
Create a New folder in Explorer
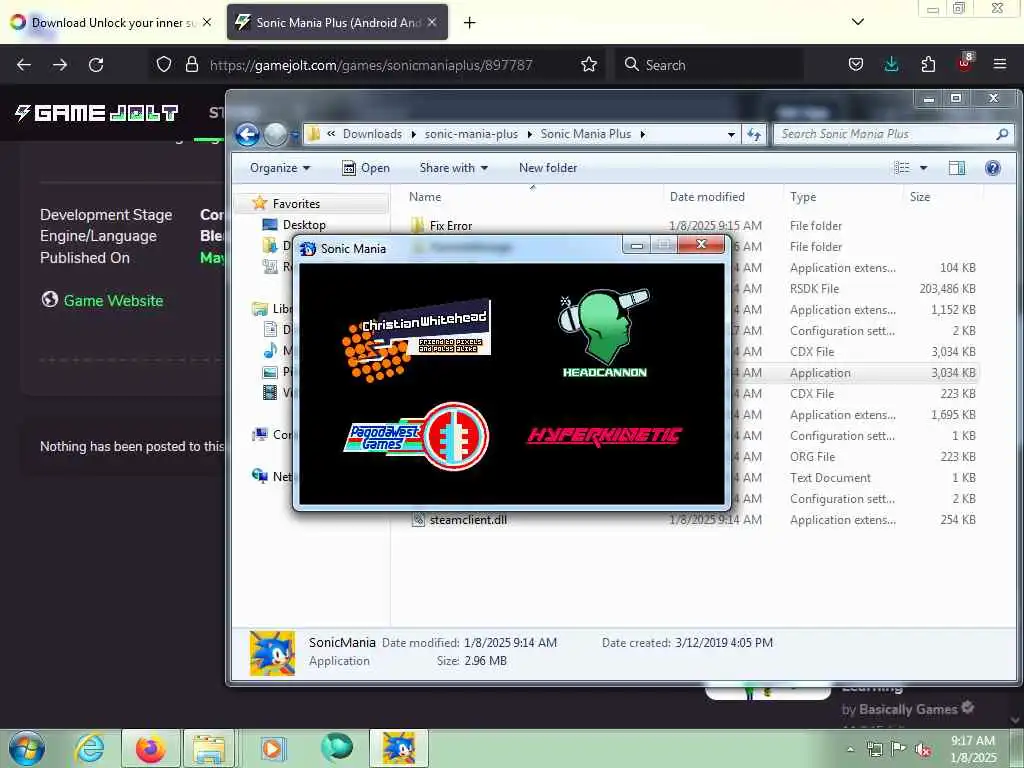[x=547, y=168]
